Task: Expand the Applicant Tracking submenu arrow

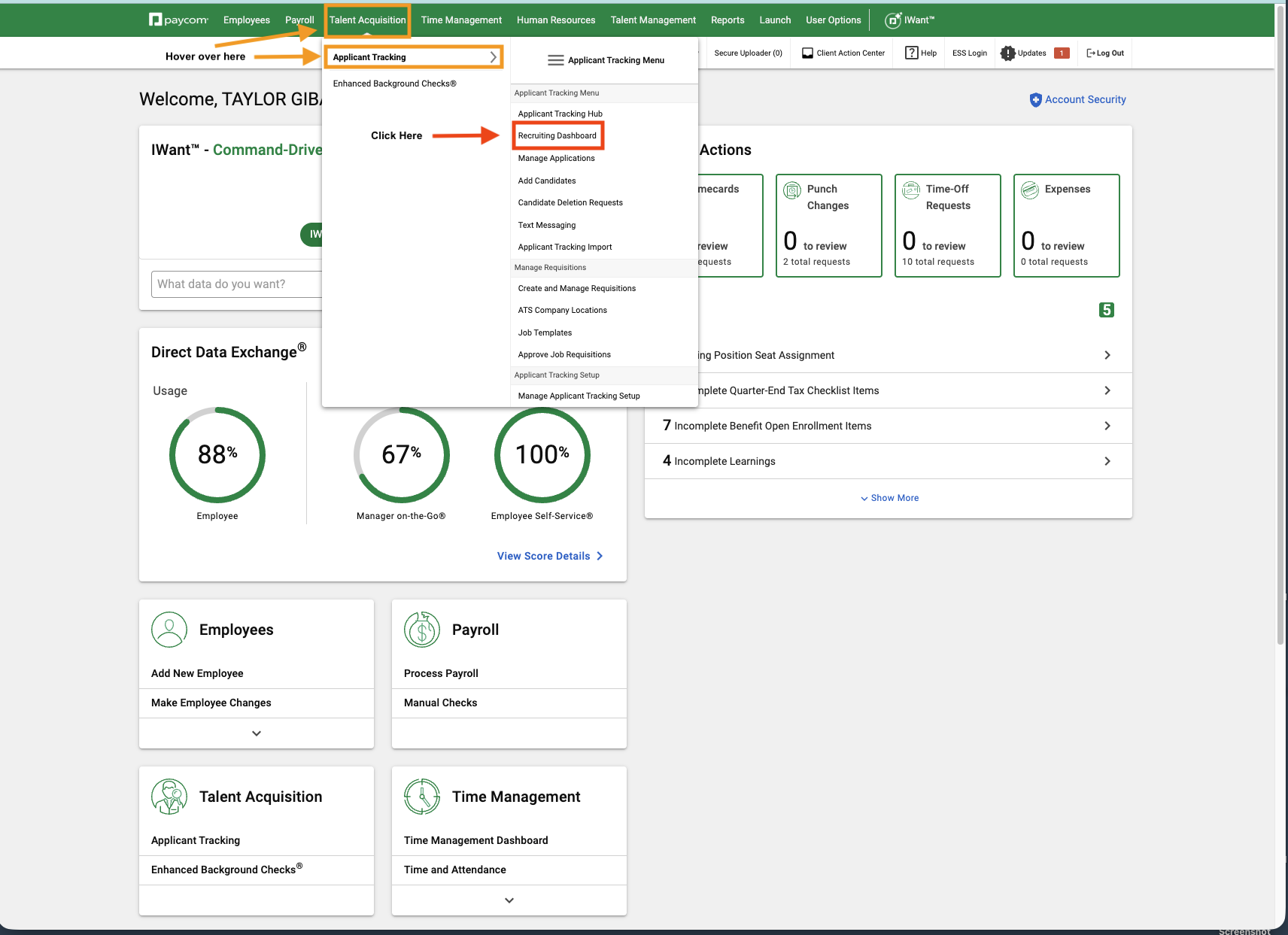Action: coord(493,56)
